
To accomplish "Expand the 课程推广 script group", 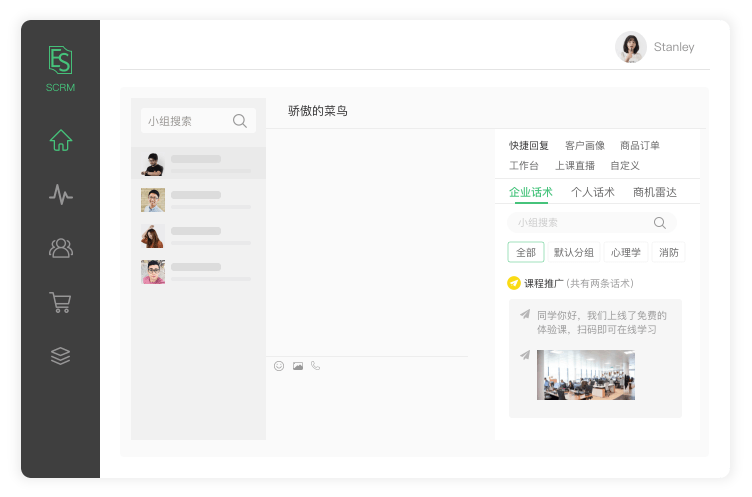I will coord(544,283).
